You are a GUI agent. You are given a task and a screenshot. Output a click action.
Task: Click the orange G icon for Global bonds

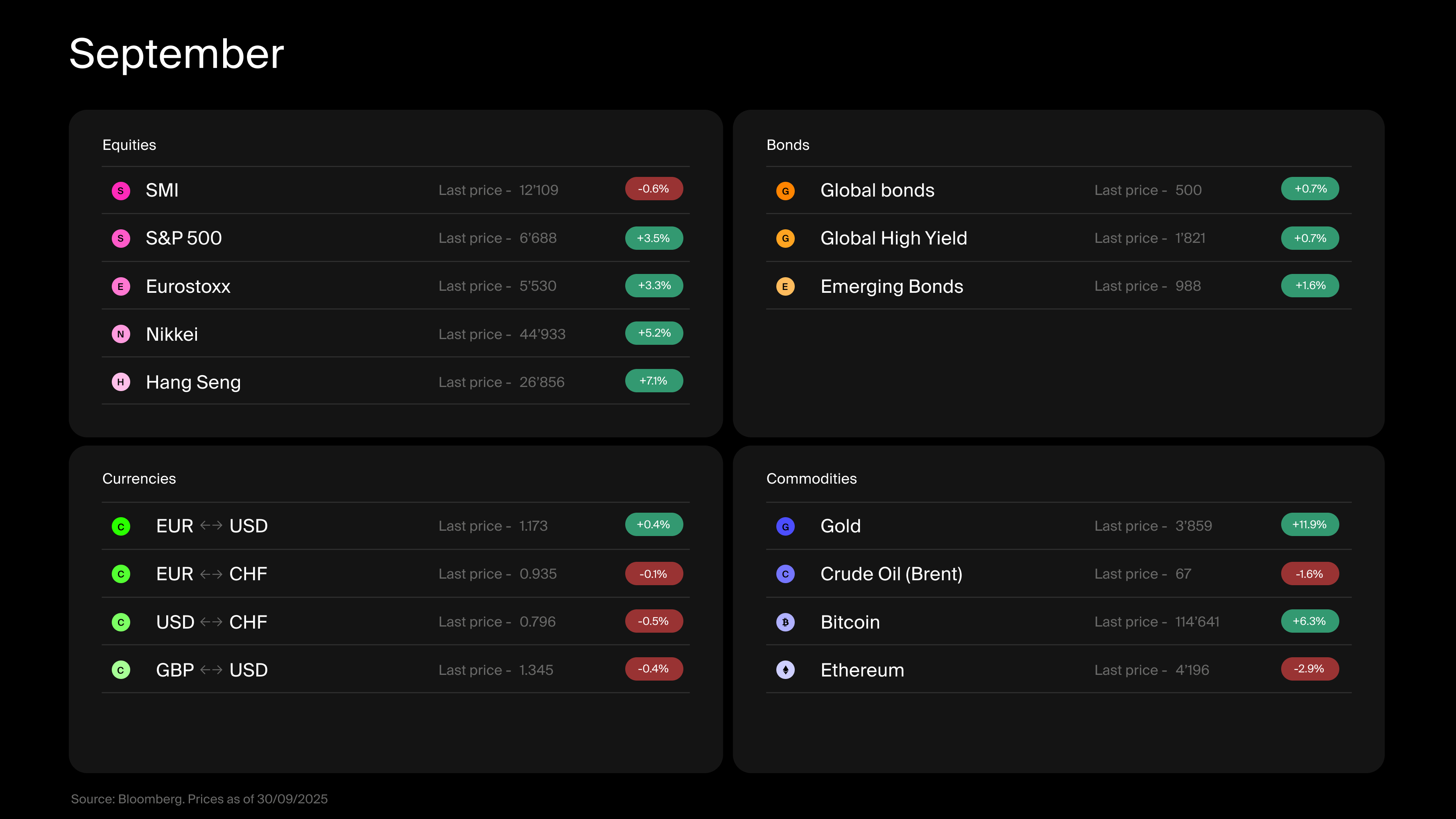tap(785, 190)
